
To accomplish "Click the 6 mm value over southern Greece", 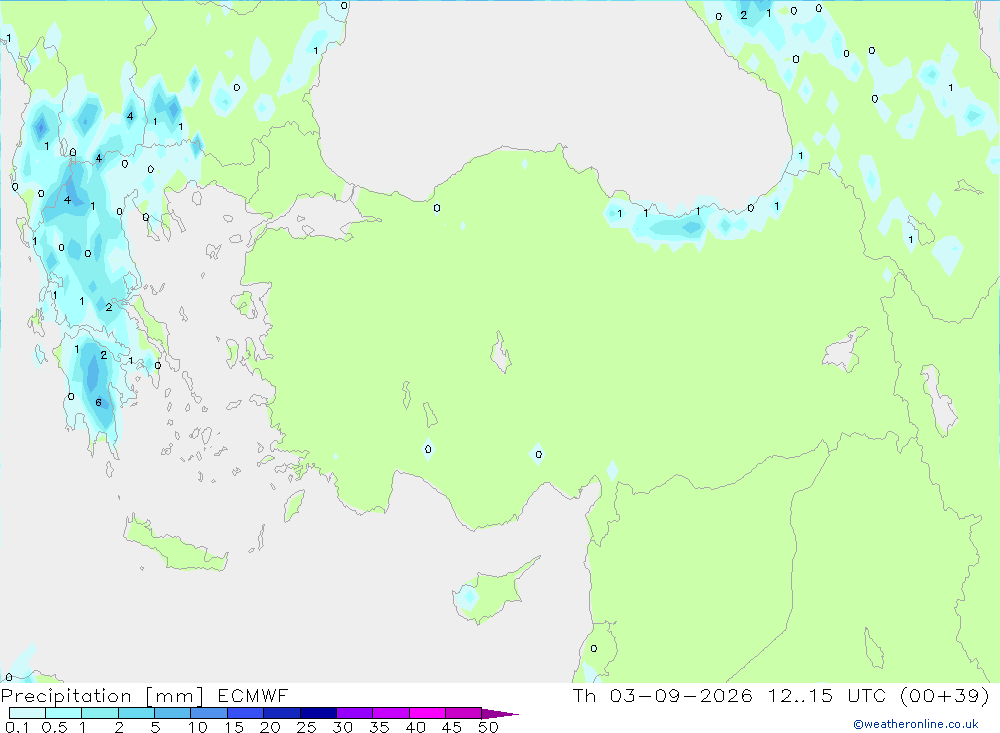I will tap(98, 403).
